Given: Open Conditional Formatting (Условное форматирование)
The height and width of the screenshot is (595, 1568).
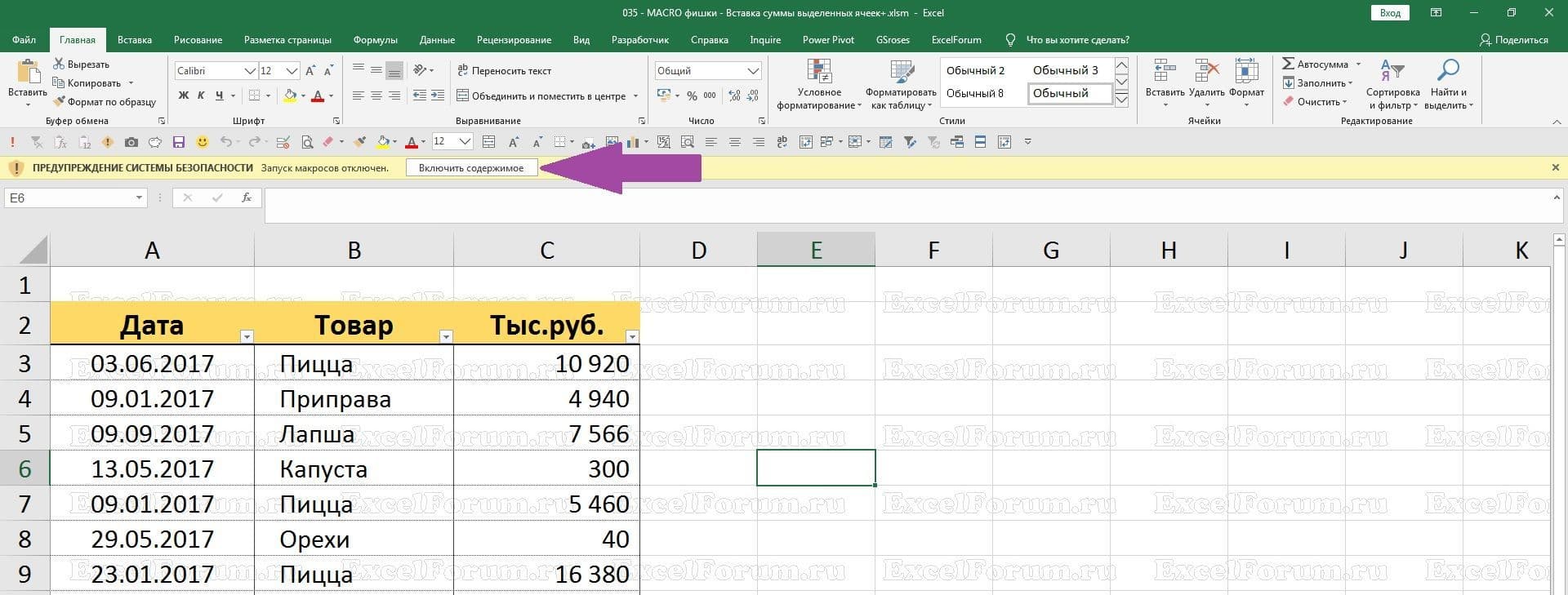Looking at the screenshot, I should point(819,85).
